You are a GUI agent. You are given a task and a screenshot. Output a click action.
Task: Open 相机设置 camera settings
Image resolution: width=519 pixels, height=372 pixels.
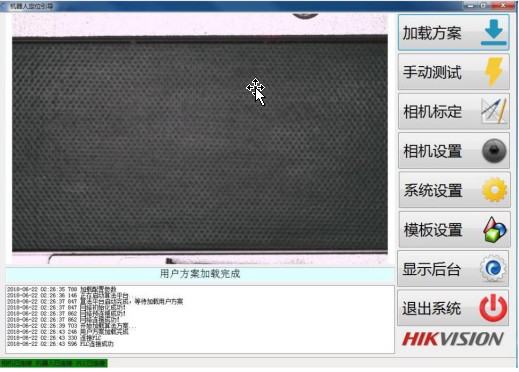coord(432,151)
